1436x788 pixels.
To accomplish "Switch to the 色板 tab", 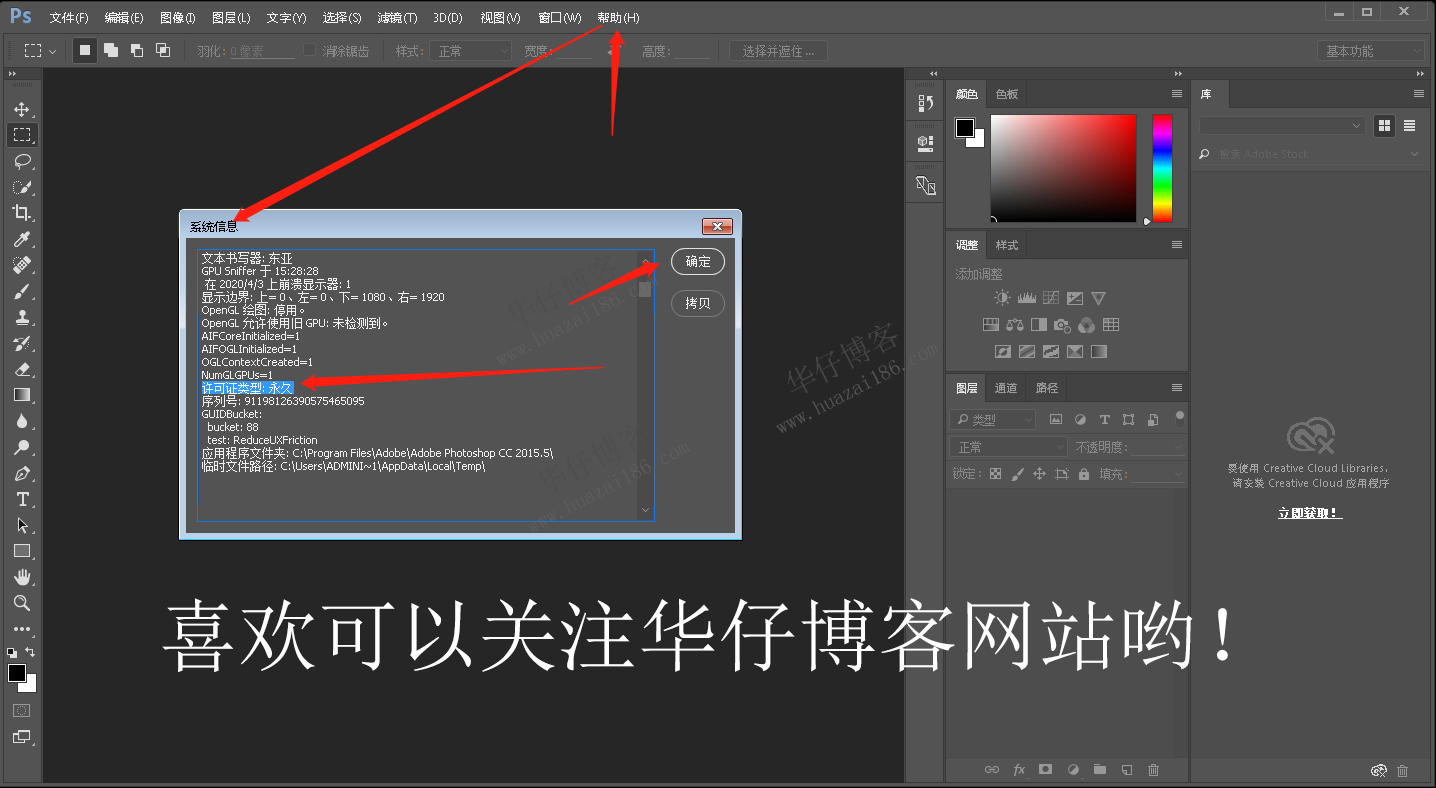I will pos(1007,94).
